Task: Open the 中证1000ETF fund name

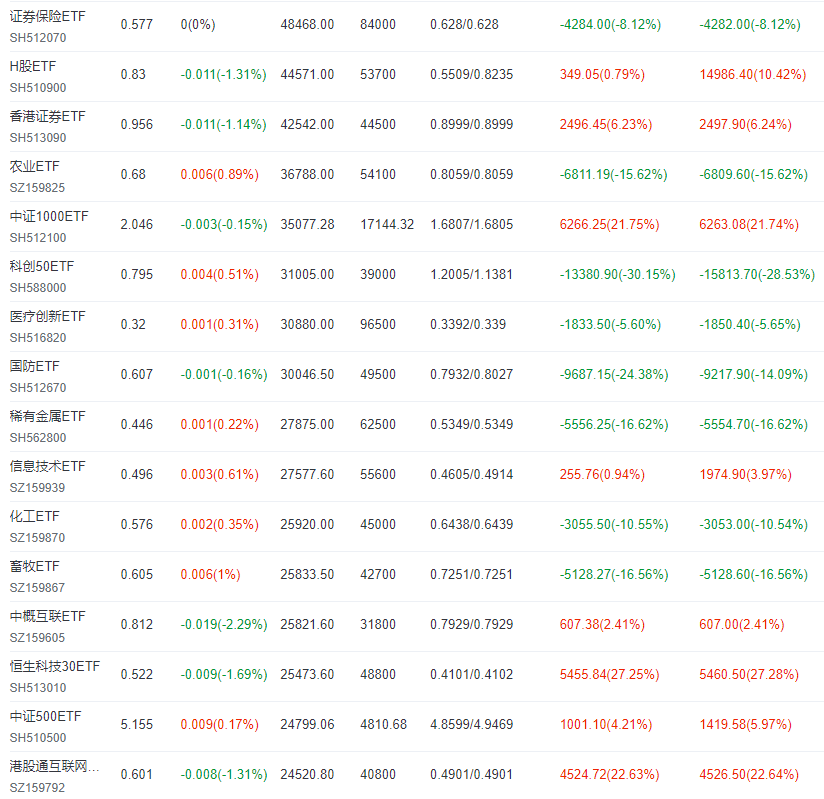Action: (x=49, y=217)
